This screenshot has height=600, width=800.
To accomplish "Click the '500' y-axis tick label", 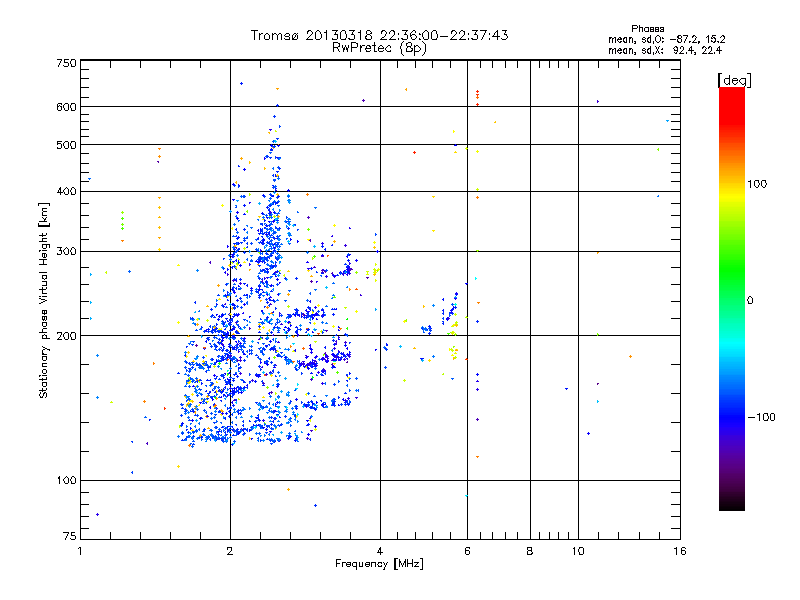I will [x=66, y=145].
